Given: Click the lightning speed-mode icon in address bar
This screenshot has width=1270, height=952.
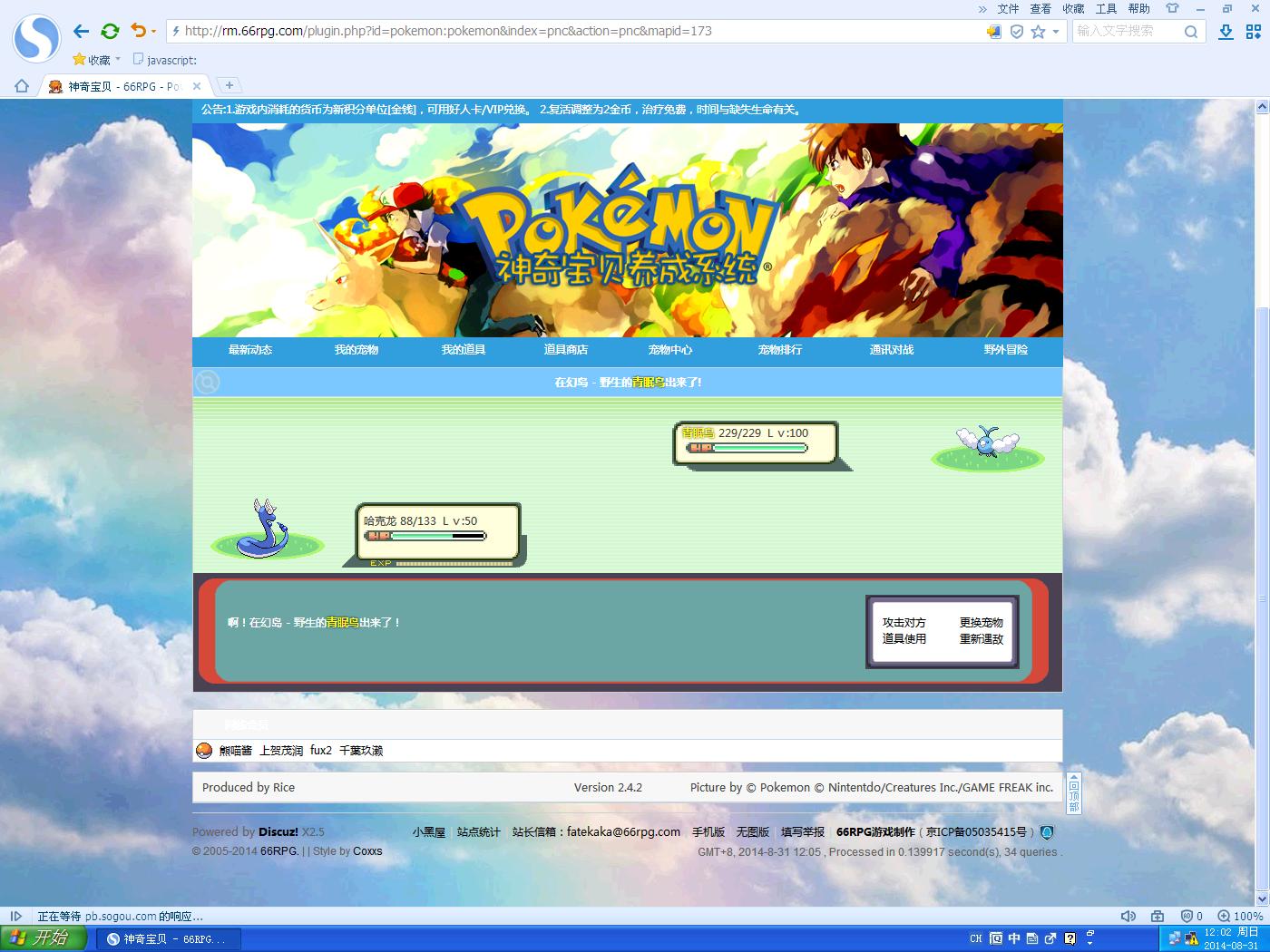Looking at the screenshot, I should 176,31.
